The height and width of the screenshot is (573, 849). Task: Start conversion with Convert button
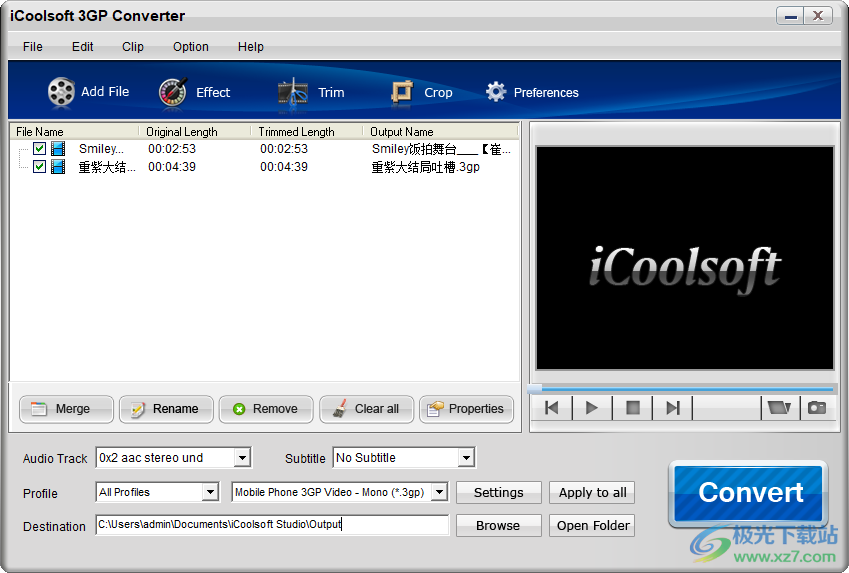coord(748,493)
